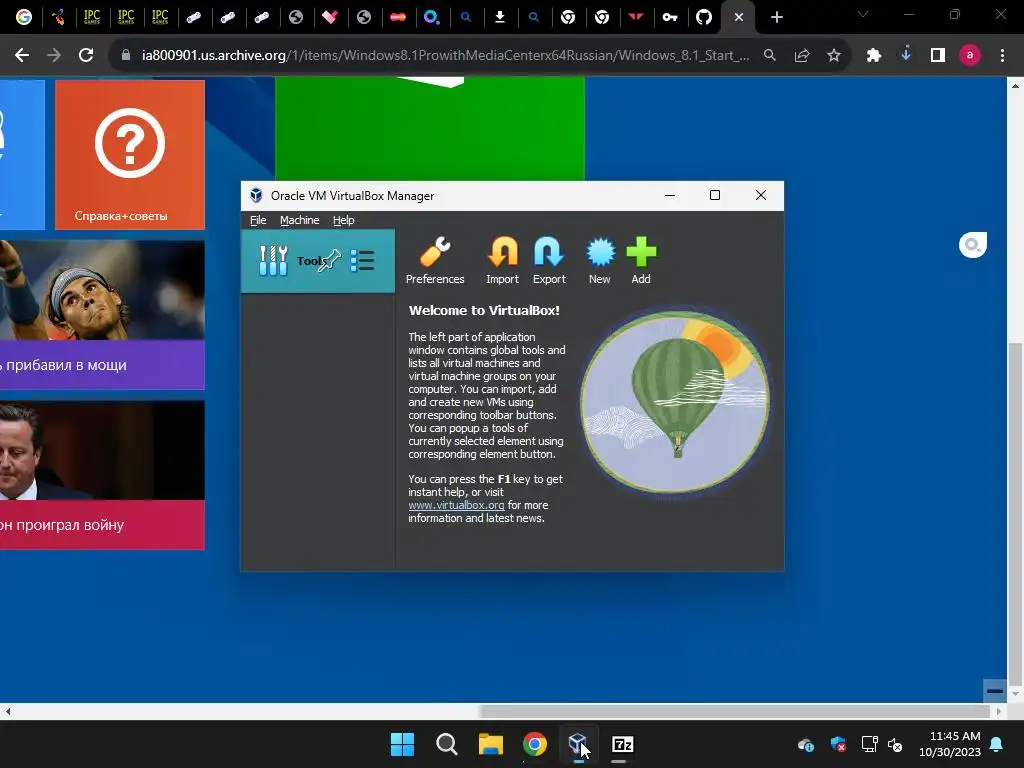Open Chrome tab search chevron
This screenshot has height=768, width=1024.
[863, 14]
